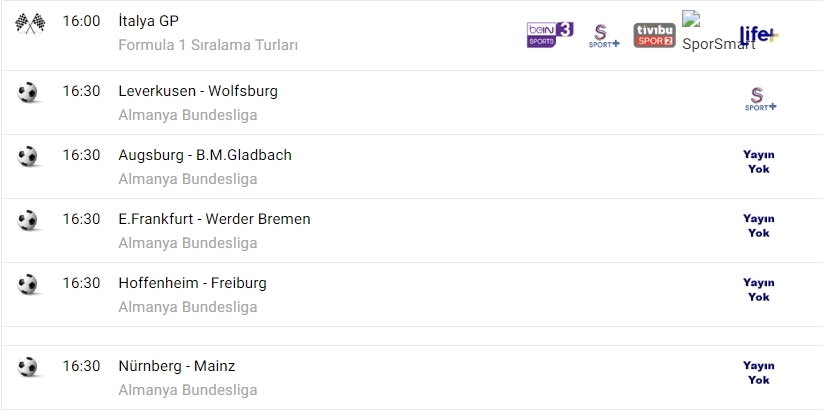Click soccer ball icon beside Nürnberg - Mainz

pos(27,367)
